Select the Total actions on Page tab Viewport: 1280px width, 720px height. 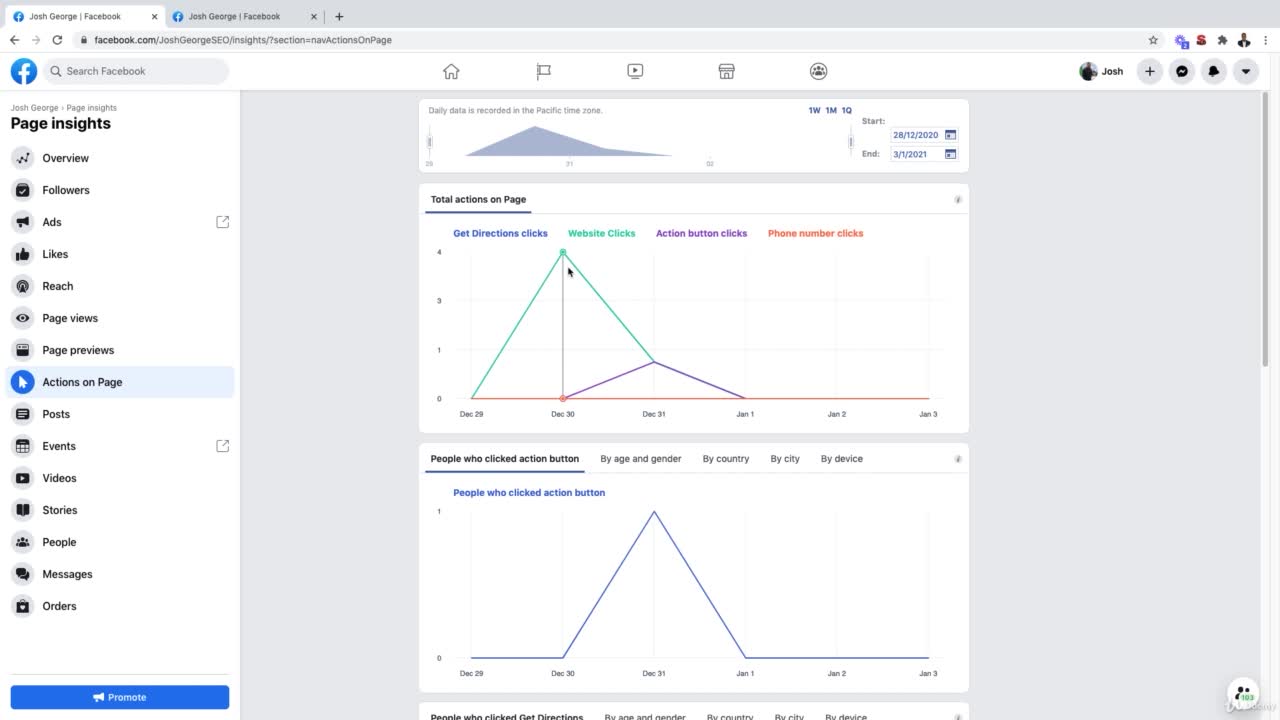click(478, 199)
